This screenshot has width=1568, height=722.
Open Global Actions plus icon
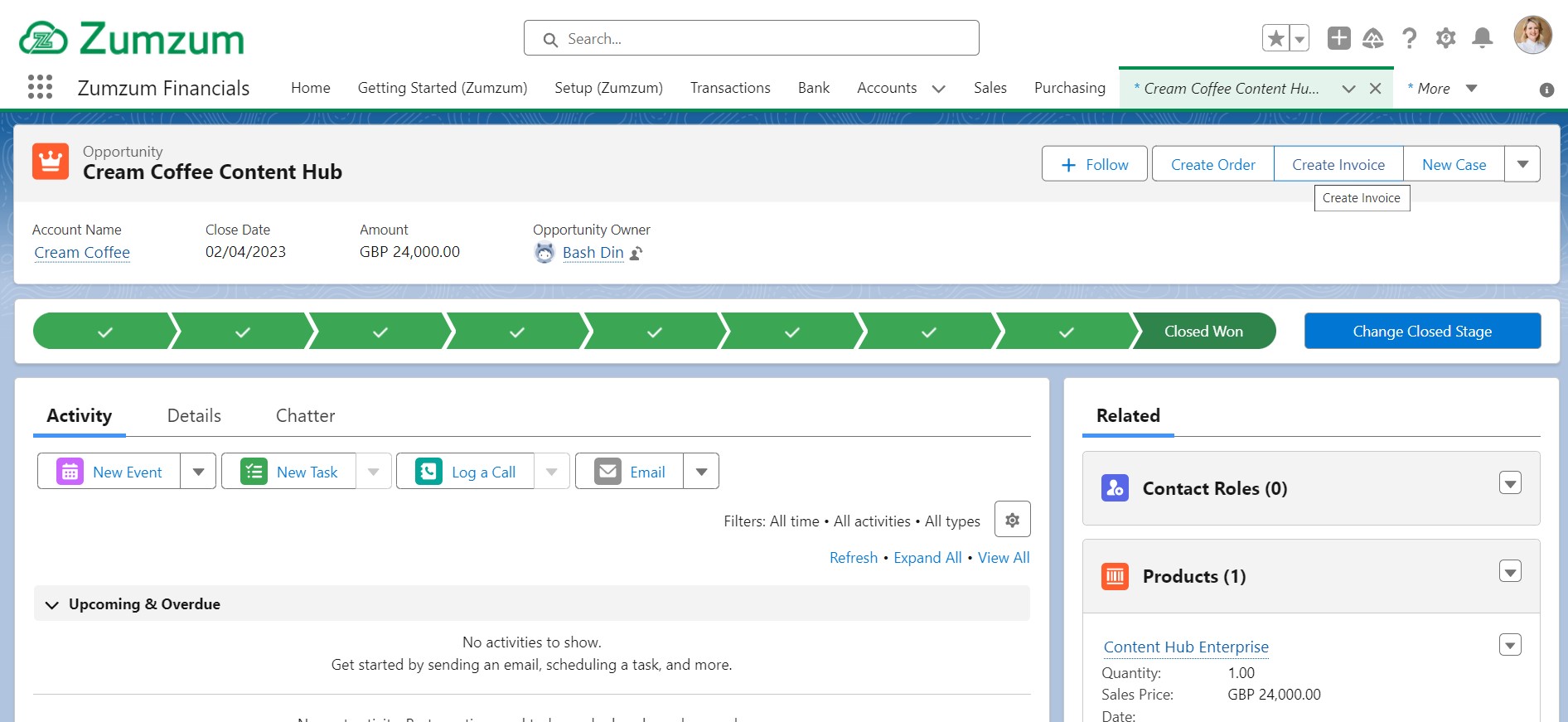point(1339,38)
